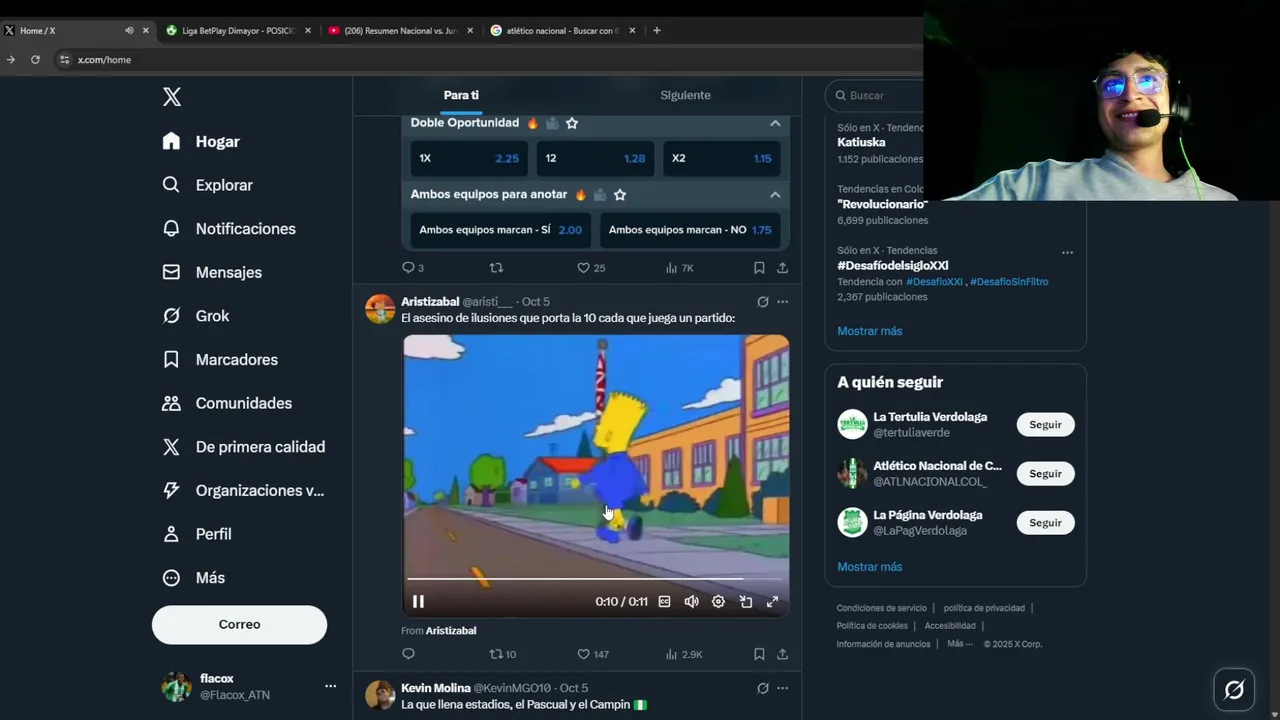This screenshot has height=720, width=1280.
Task: Select Ambos equipos marcan SÍ 2.00
Action: click(501, 230)
